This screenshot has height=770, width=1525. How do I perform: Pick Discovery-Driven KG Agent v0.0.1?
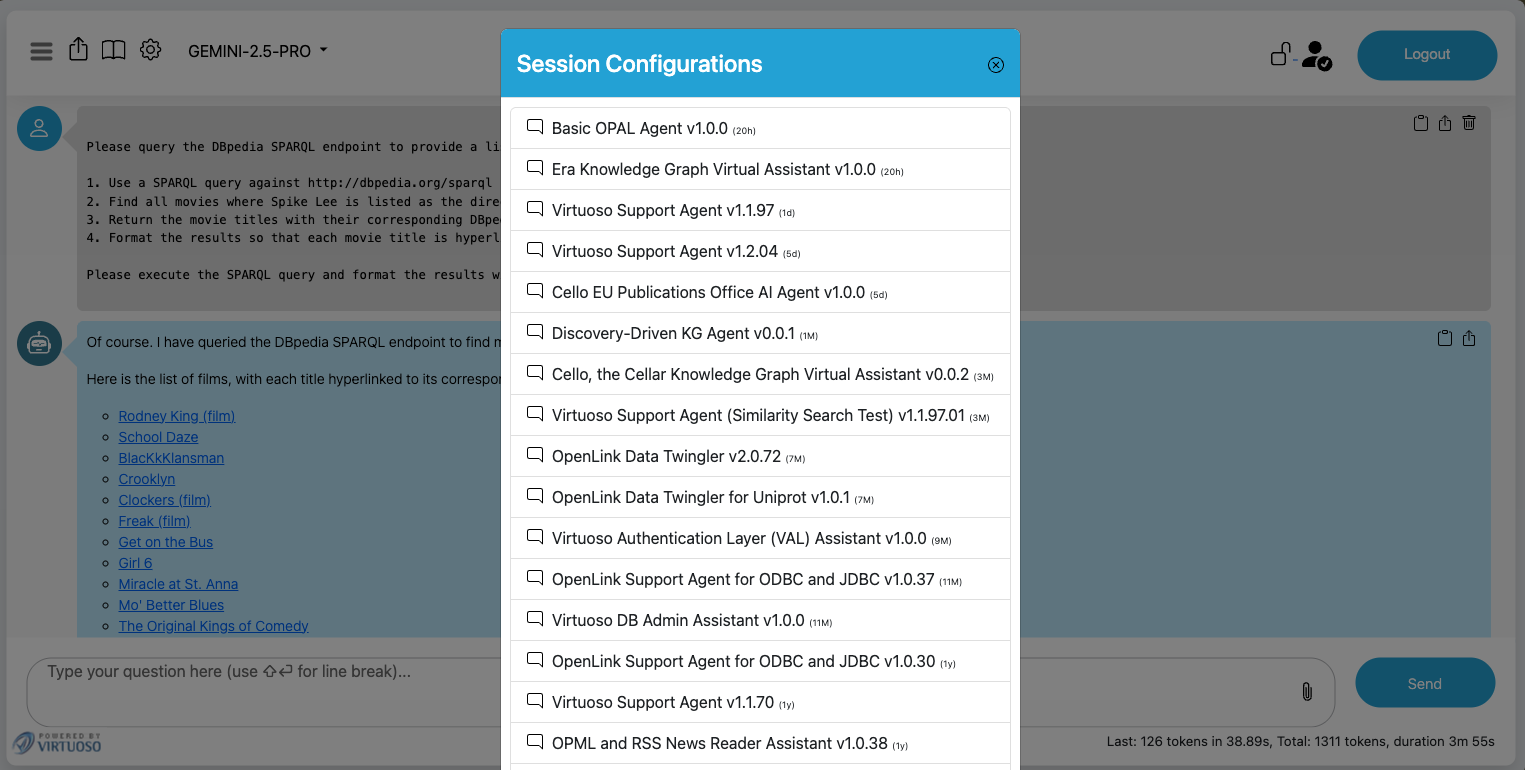coord(672,334)
